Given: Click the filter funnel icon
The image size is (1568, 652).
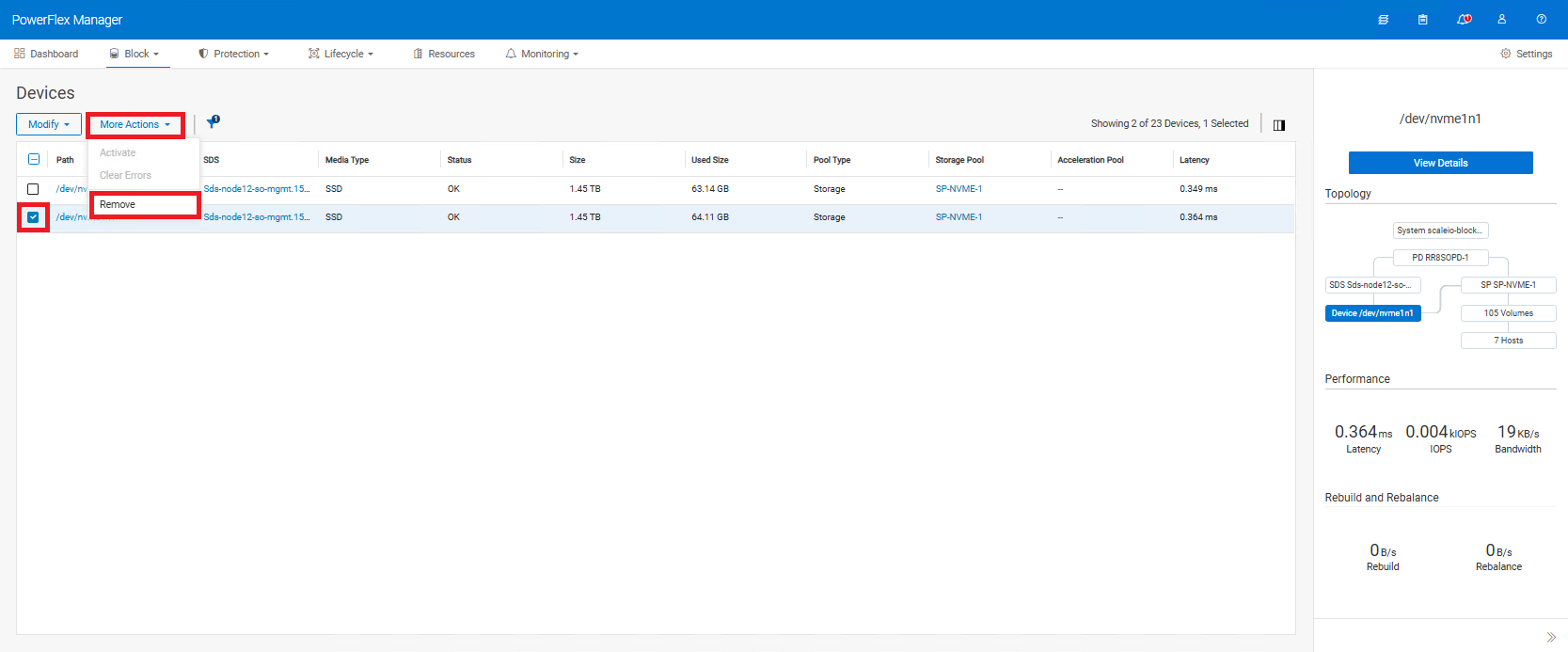Looking at the screenshot, I should pos(213,122).
